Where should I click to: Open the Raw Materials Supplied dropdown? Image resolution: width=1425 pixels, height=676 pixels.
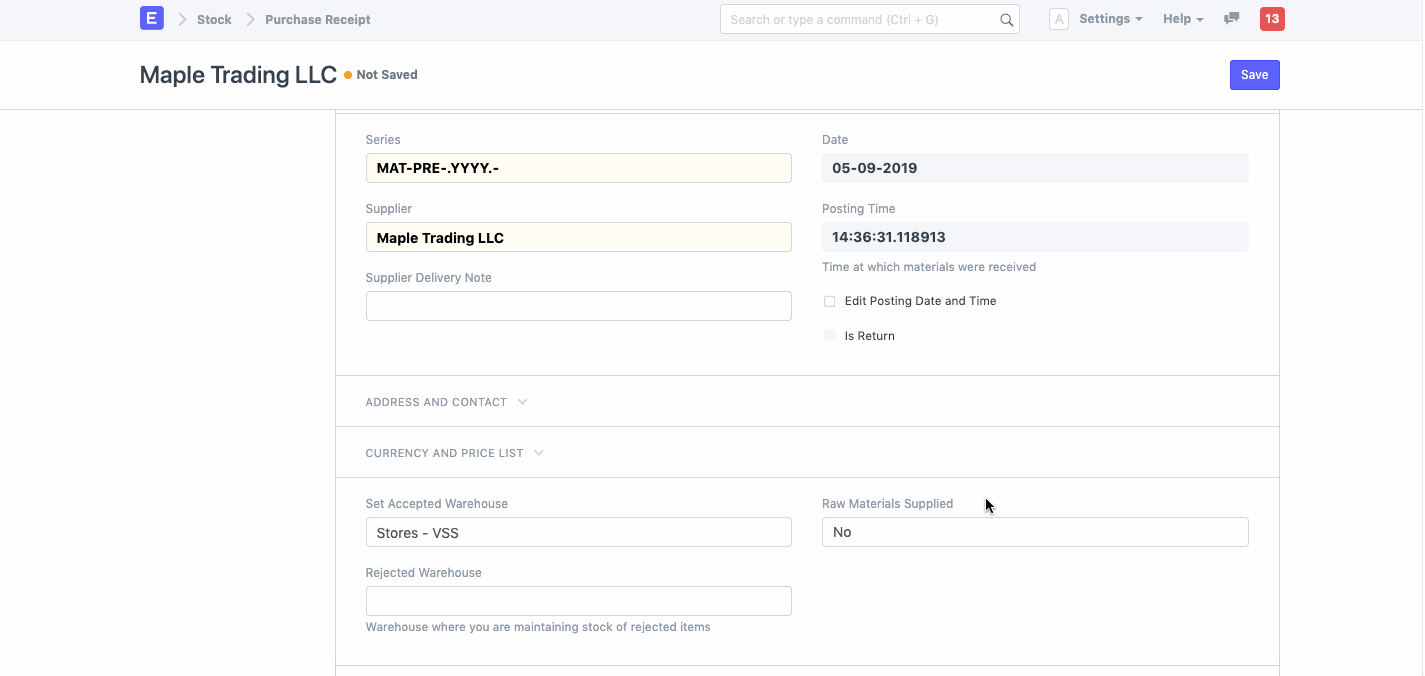(x=1035, y=532)
